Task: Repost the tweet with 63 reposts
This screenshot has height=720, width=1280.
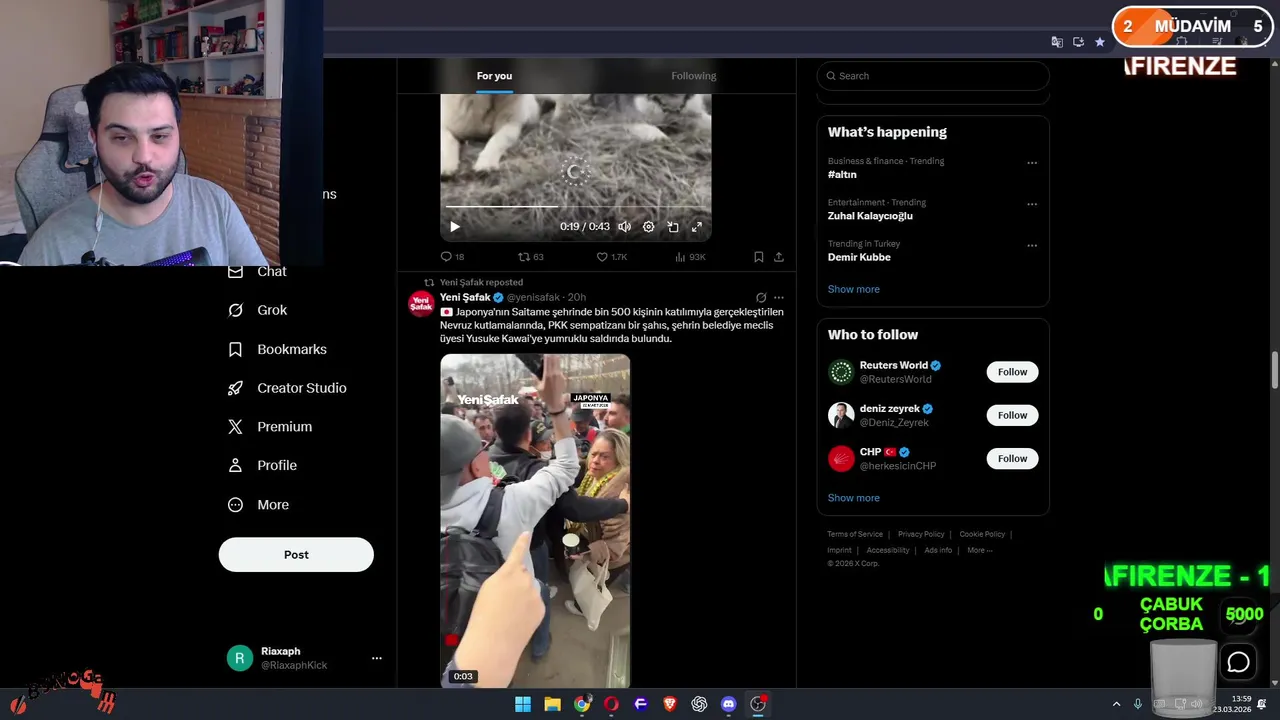Action: point(531,257)
